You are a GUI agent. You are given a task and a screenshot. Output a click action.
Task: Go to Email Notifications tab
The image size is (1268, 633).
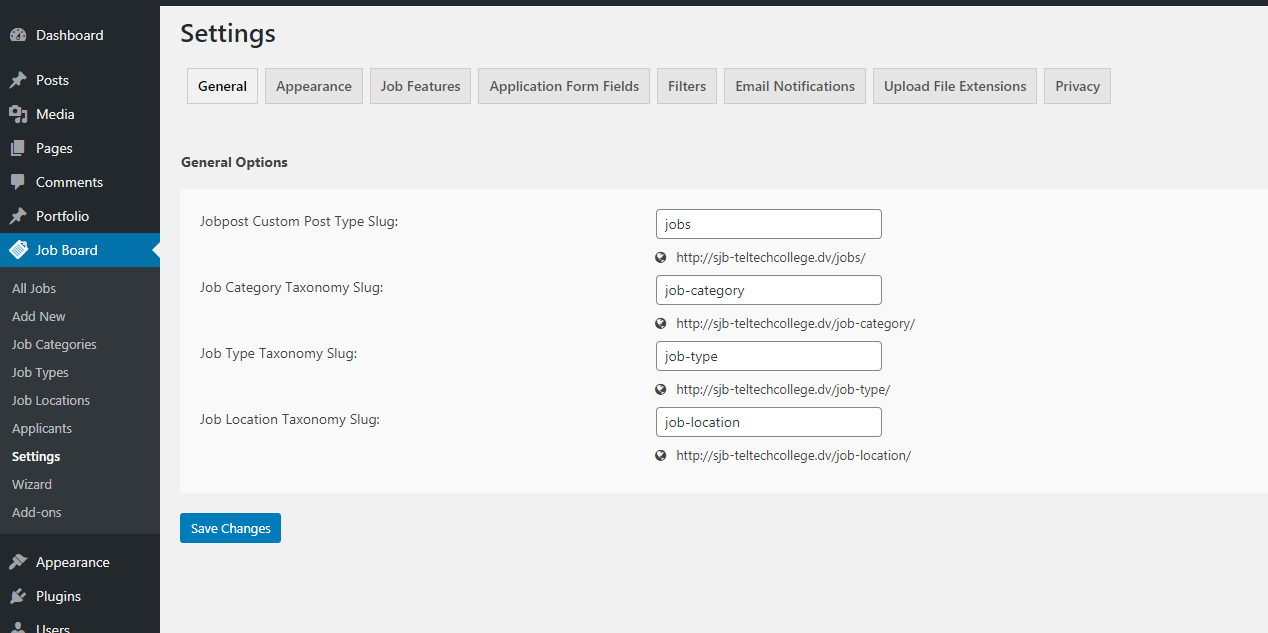tap(795, 86)
